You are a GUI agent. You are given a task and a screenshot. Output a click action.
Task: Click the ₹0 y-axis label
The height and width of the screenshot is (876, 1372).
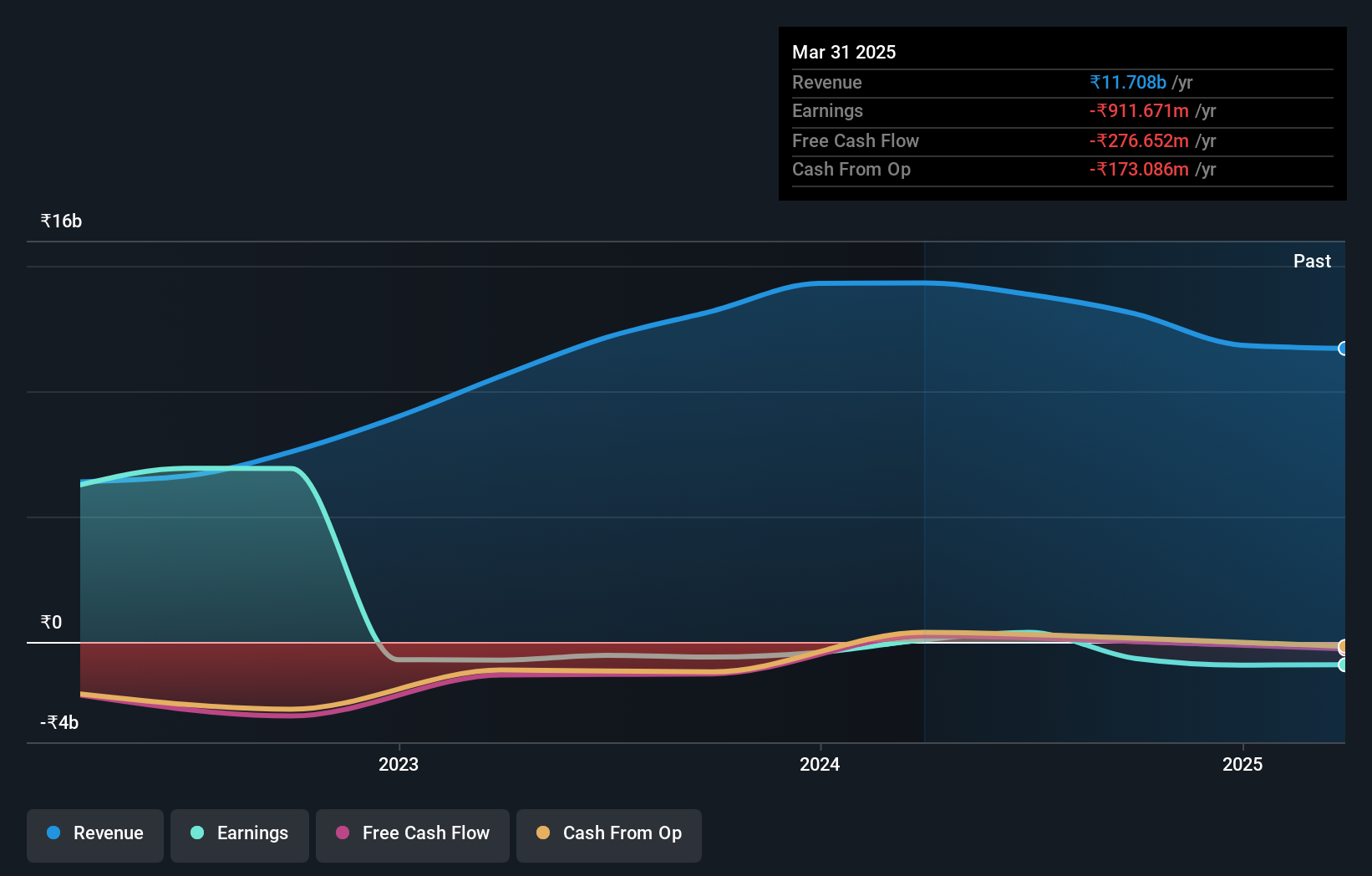(51, 622)
